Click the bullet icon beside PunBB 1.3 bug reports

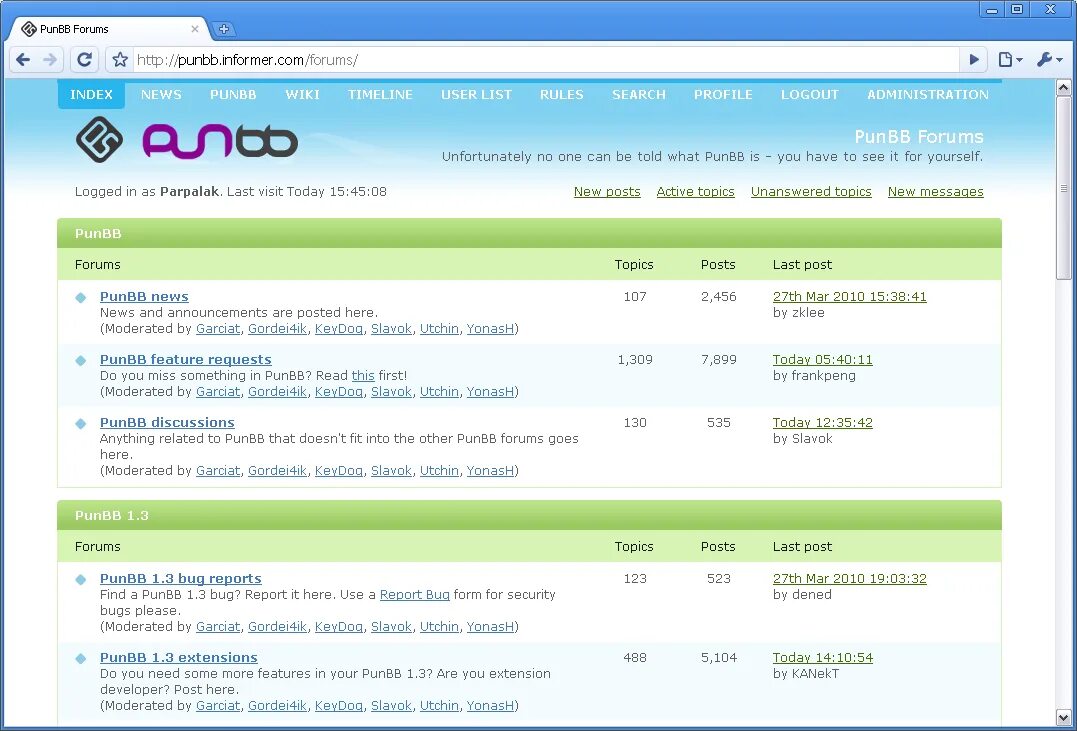coord(81,580)
